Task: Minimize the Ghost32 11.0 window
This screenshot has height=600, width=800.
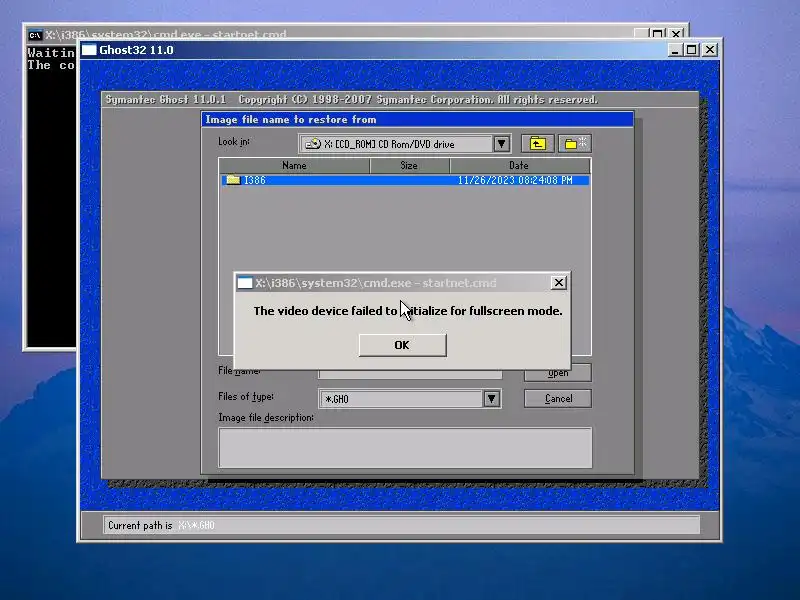Action: point(675,50)
